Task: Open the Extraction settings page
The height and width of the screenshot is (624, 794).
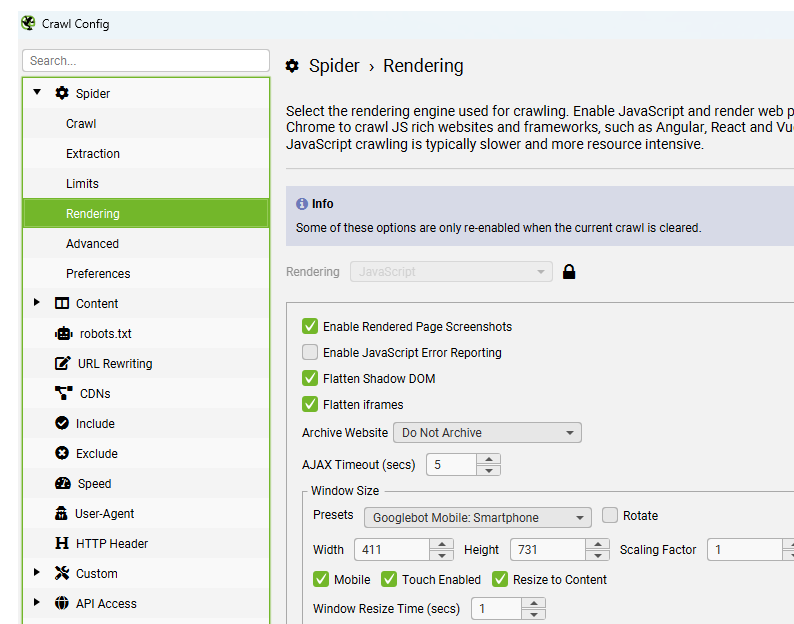Action: coord(93,154)
